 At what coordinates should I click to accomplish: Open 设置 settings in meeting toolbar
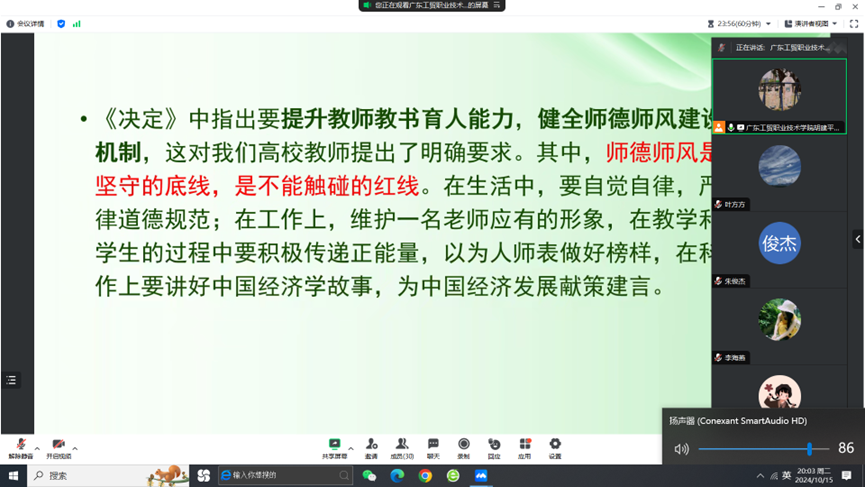point(555,446)
